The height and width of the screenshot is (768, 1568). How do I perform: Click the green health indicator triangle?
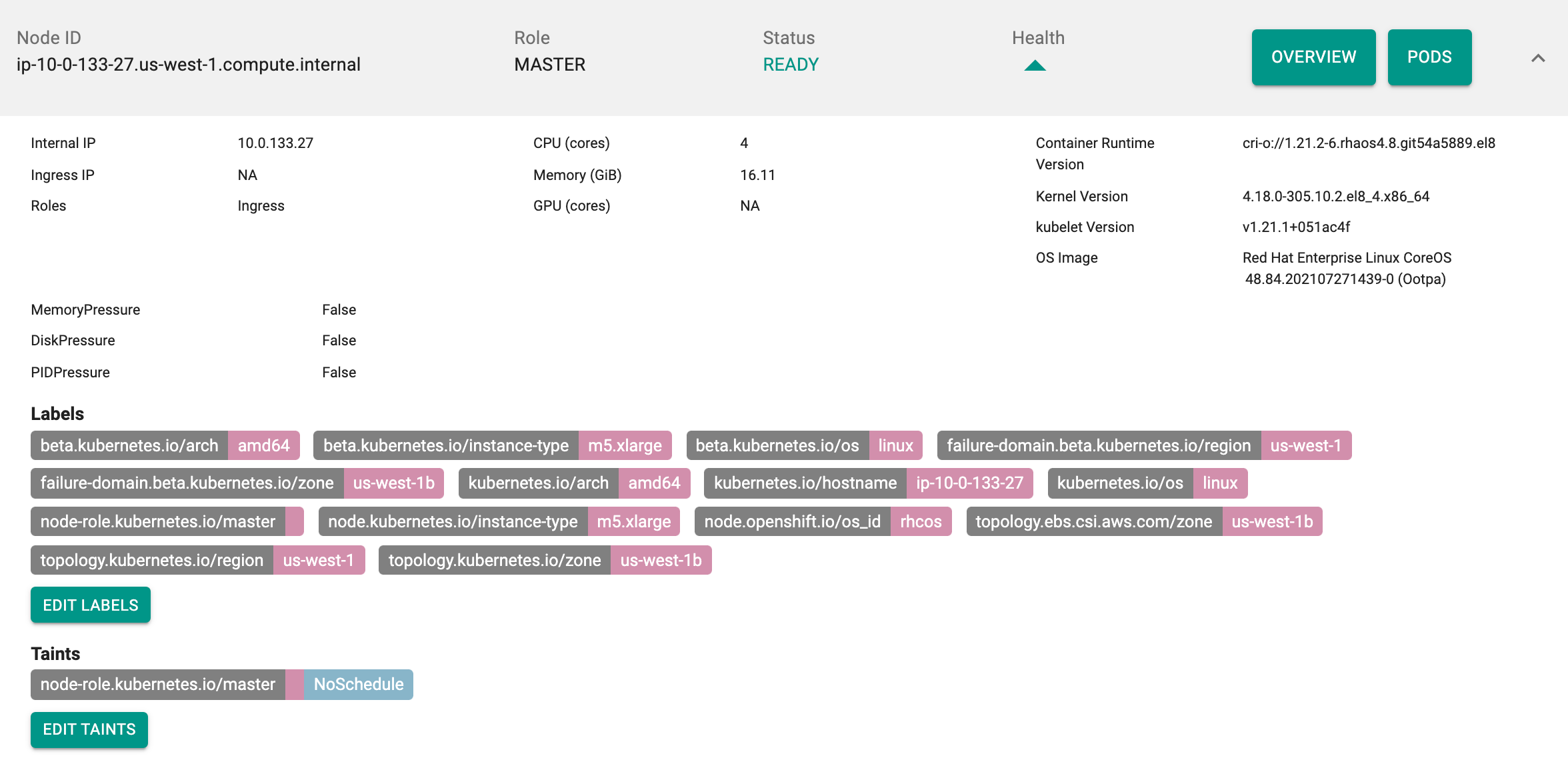(1035, 65)
